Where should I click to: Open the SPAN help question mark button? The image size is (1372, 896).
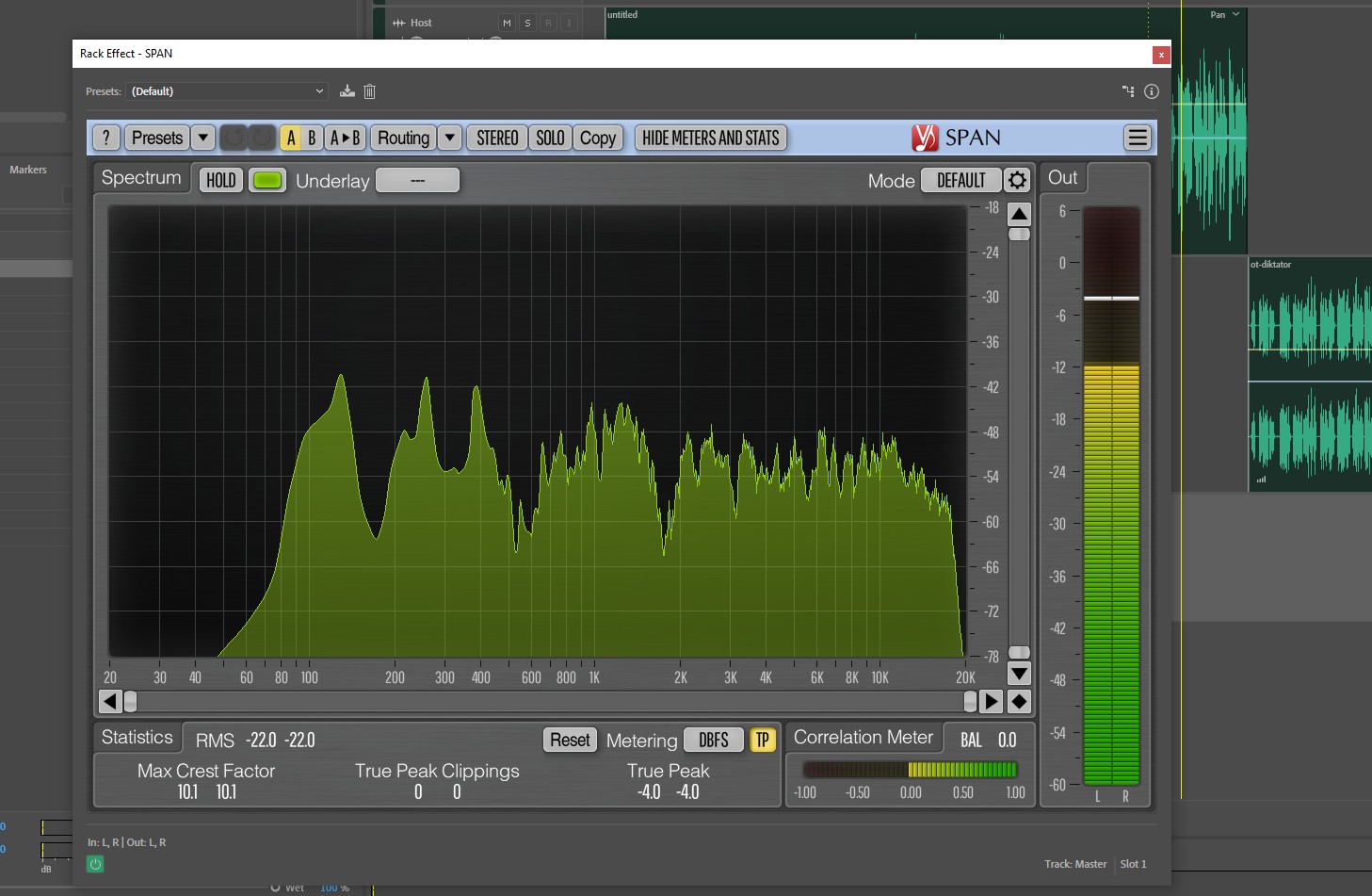click(x=106, y=138)
